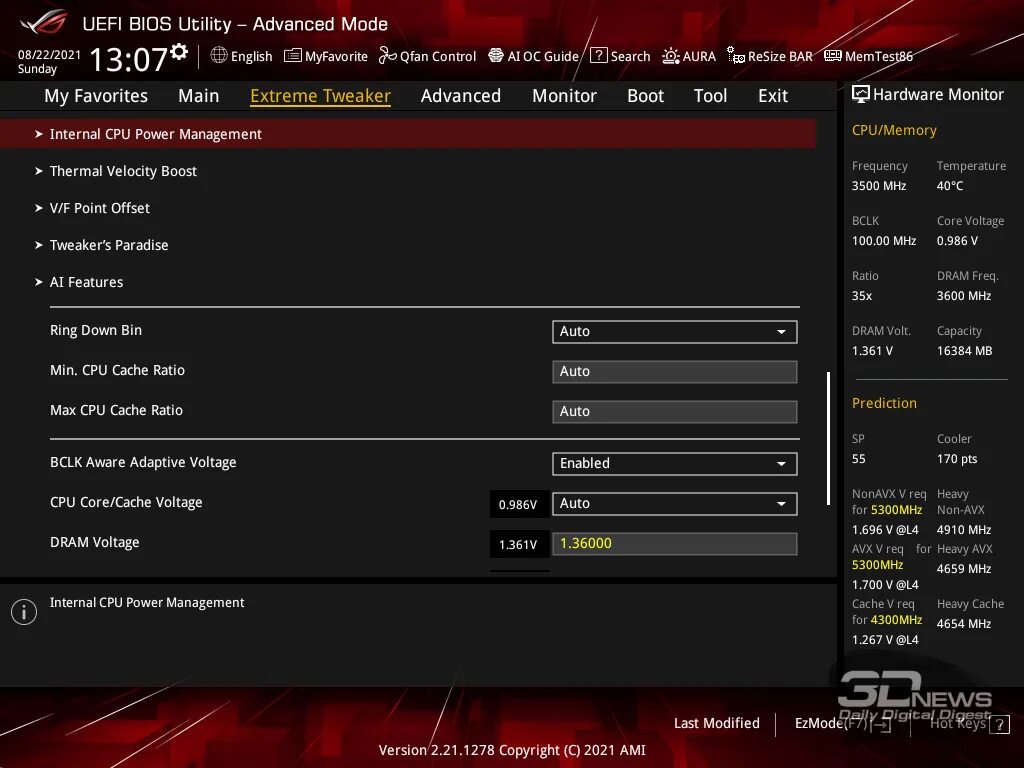Toggle the ReSize BAR icon
The width and height of the screenshot is (1024, 768).
[x=735, y=56]
